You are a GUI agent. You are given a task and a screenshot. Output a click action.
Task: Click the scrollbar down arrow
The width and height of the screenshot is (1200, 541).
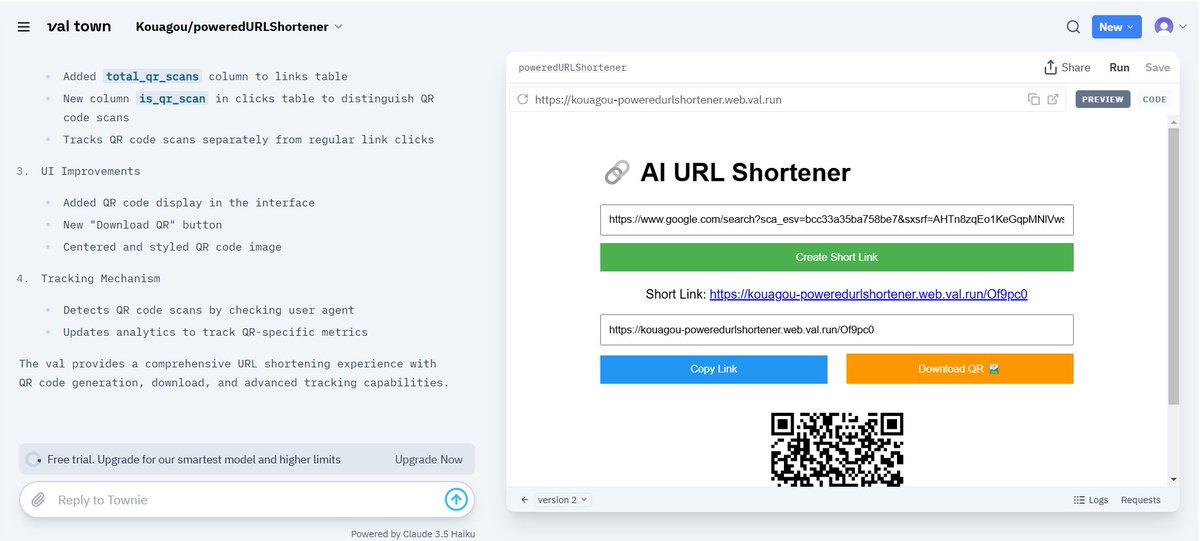point(1173,480)
